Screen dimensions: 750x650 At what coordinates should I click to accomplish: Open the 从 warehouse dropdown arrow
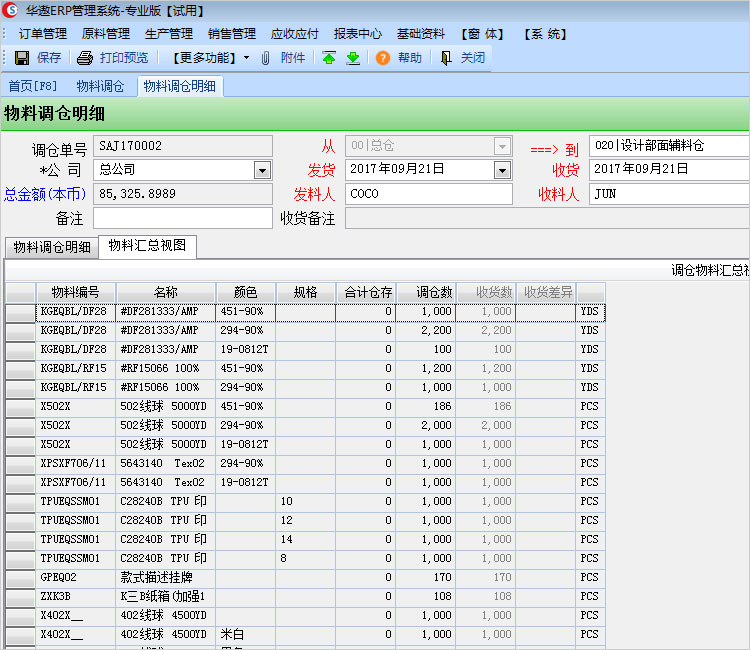[x=502, y=146]
